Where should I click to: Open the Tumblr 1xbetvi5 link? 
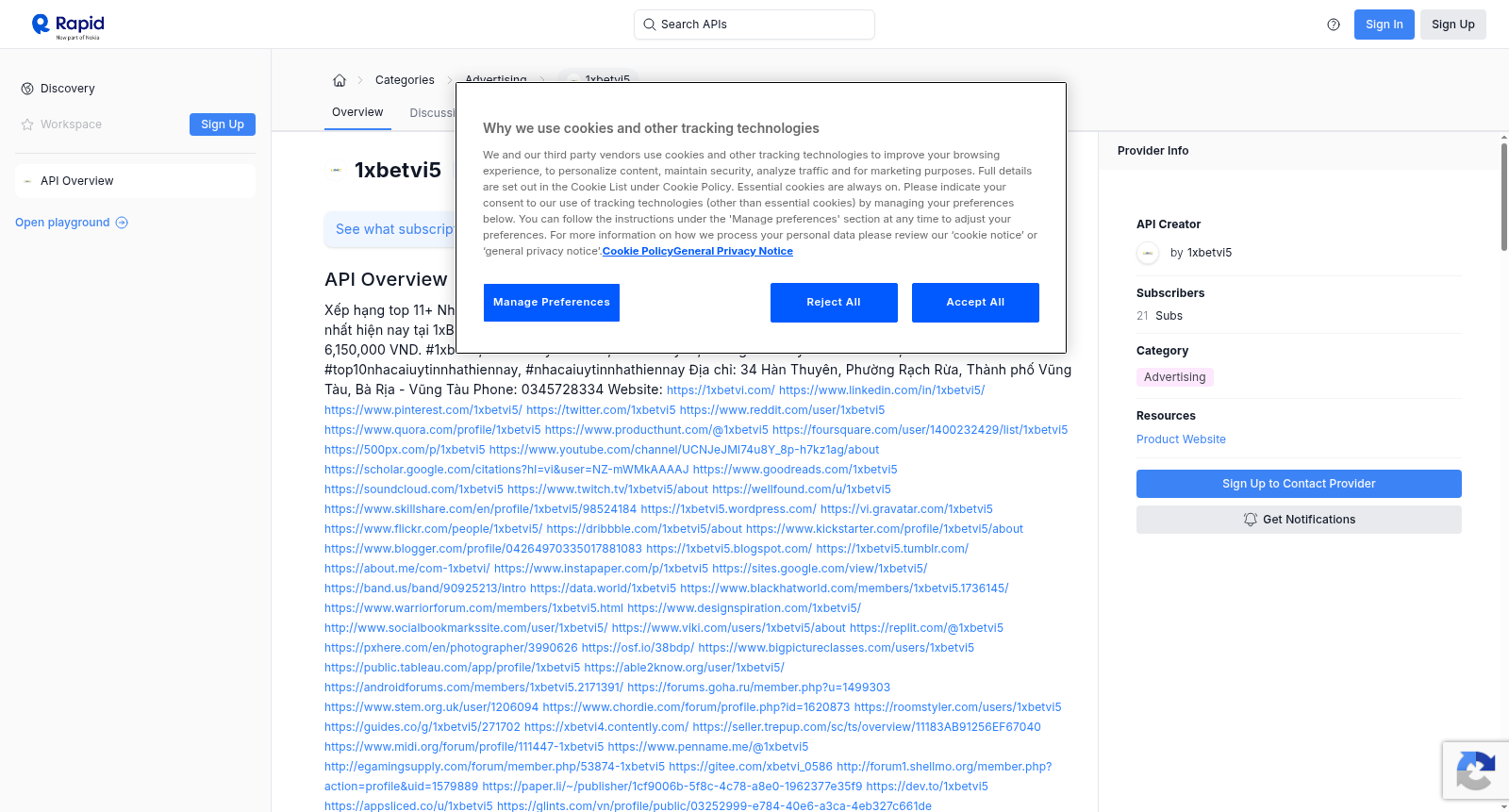pyautogui.click(x=892, y=549)
